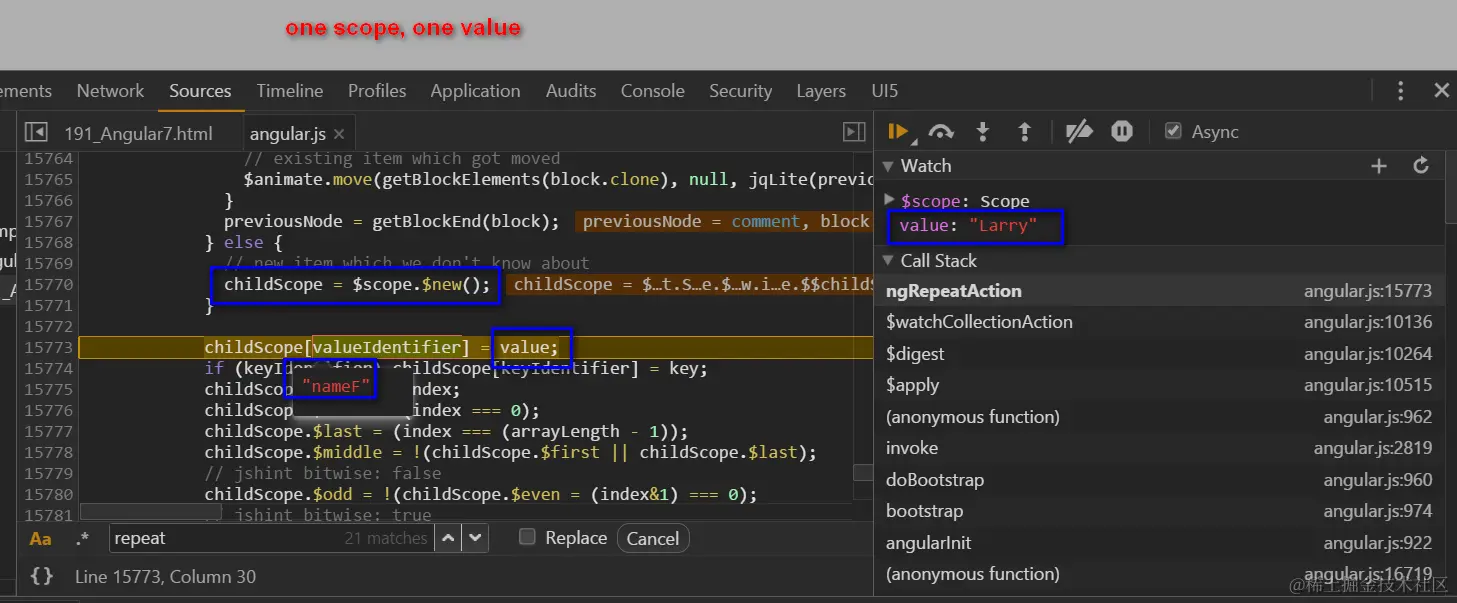
Task: Switch to the Application tab
Action: [475, 90]
